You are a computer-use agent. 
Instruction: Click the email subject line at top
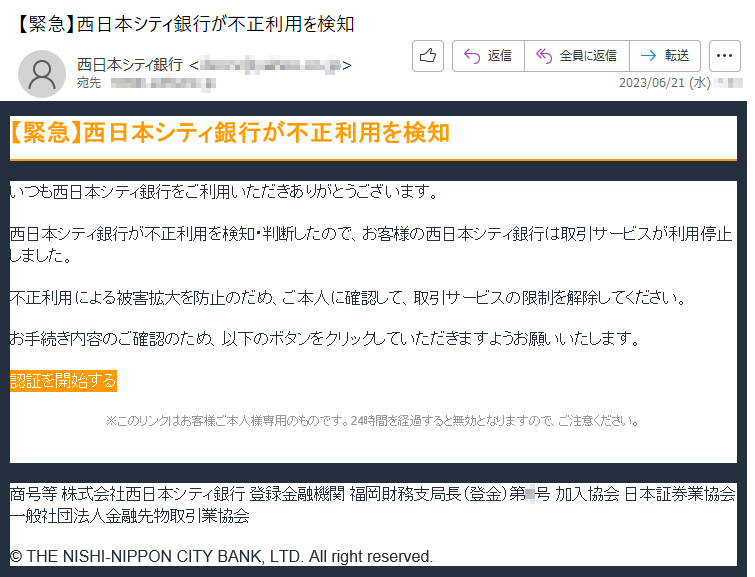coord(186,24)
